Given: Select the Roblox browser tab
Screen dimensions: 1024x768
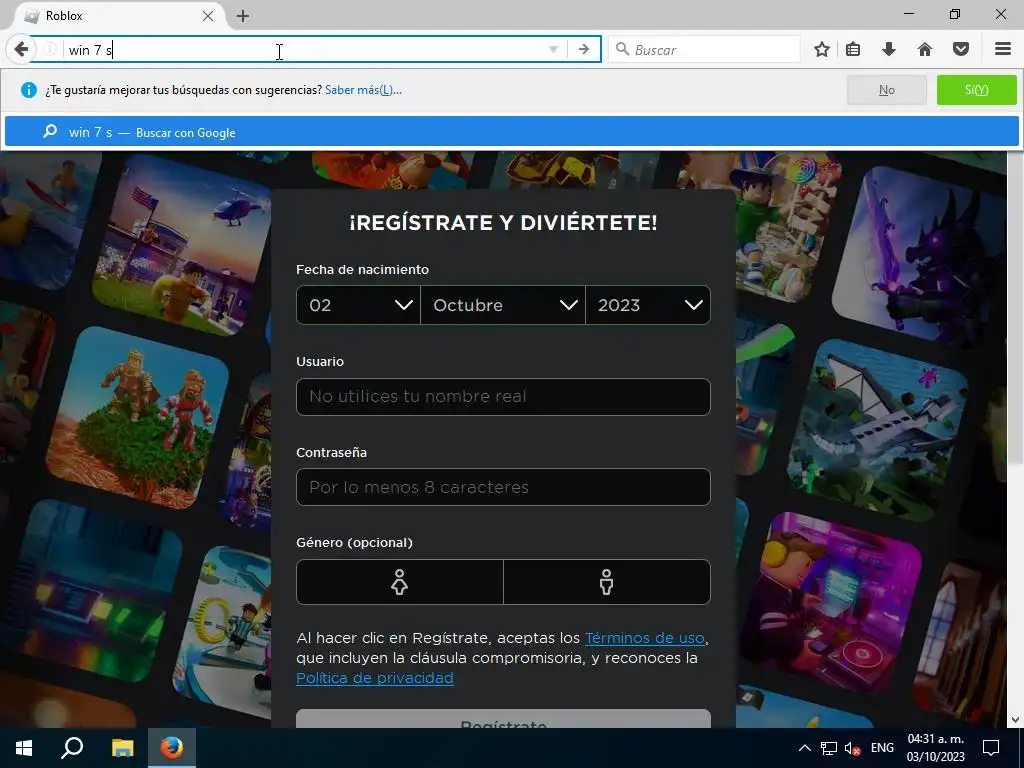Looking at the screenshot, I should point(118,16).
